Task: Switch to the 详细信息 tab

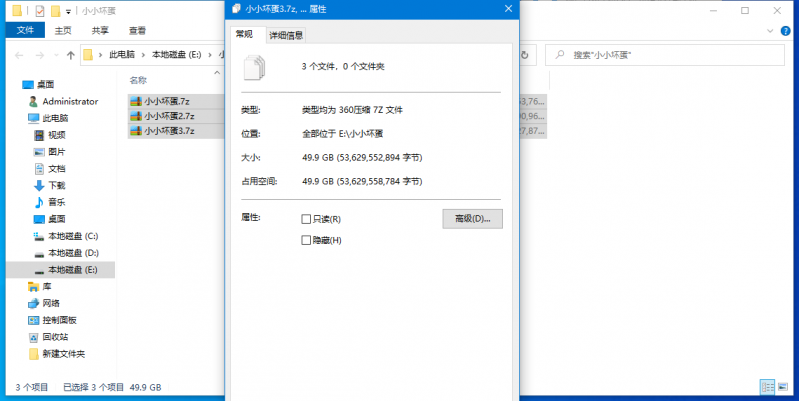Action: (286, 35)
